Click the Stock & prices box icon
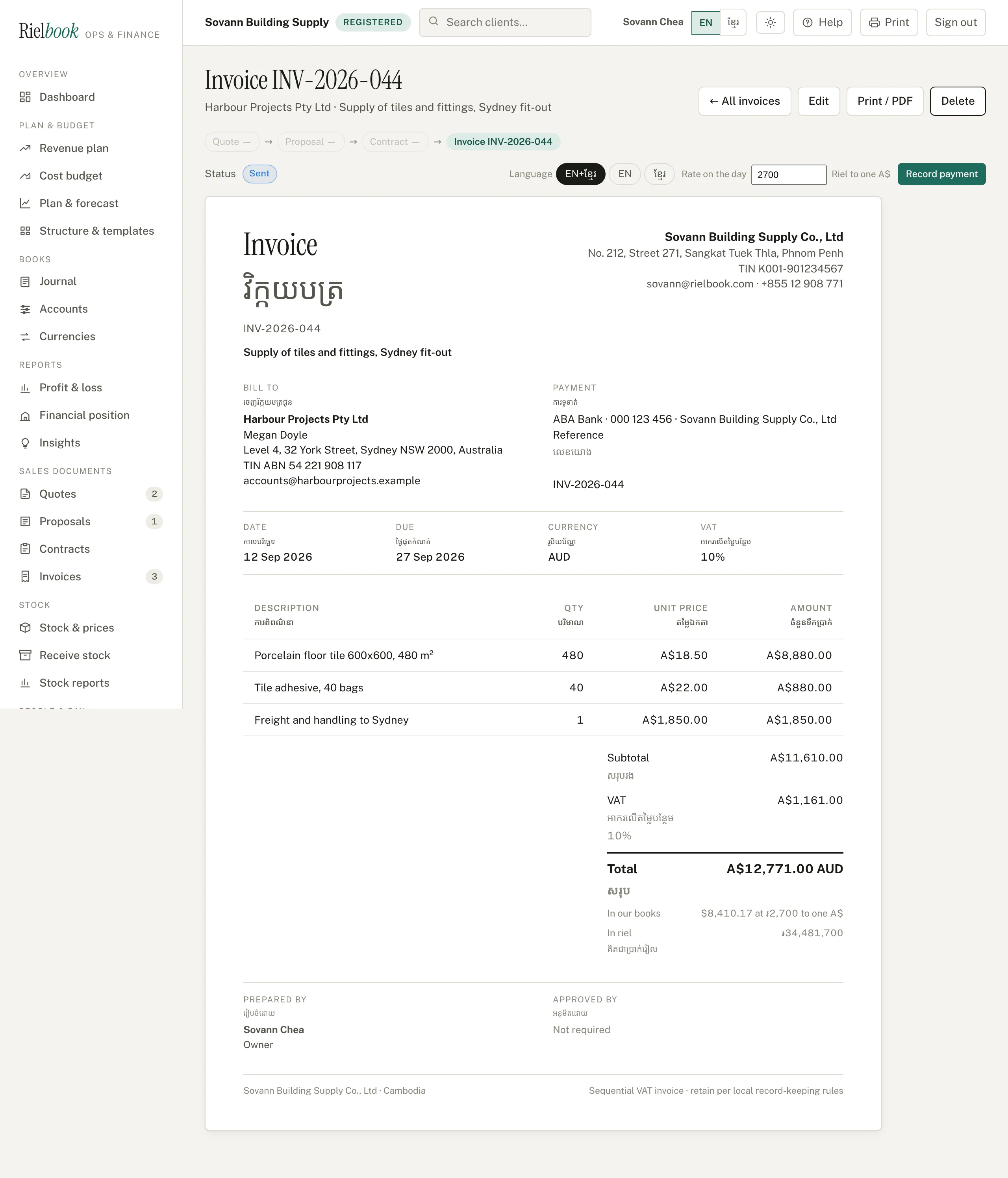The height and width of the screenshot is (1178, 1008). [25, 628]
